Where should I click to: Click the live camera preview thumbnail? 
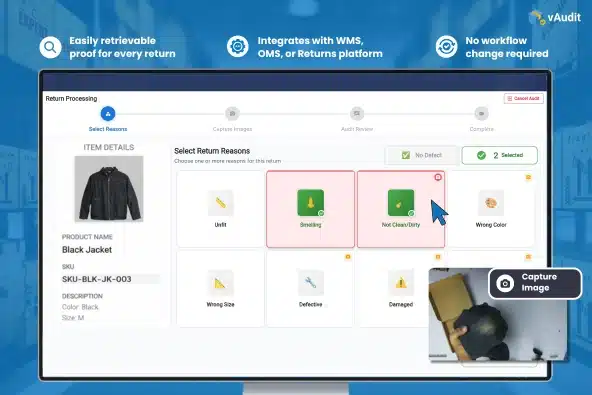(x=498, y=315)
